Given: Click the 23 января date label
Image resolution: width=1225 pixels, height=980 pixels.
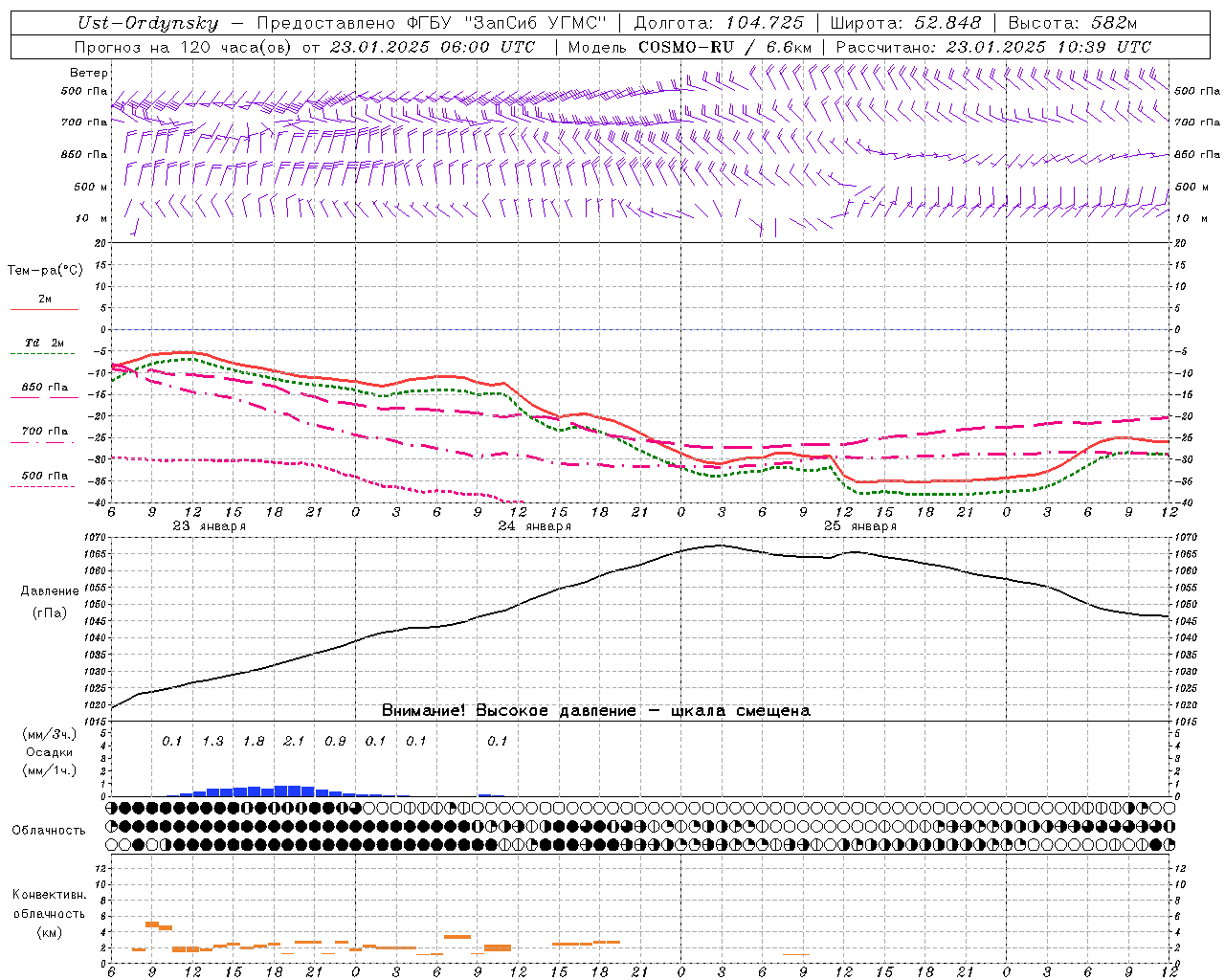Looking at the screenshot, I should coord(210,526).
